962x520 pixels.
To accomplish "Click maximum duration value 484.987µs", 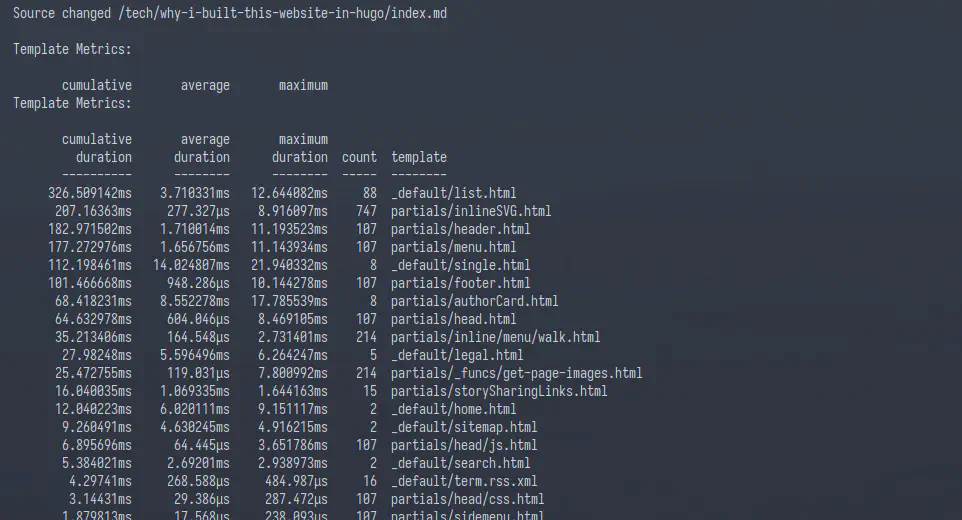I will (x=297, y=481).
